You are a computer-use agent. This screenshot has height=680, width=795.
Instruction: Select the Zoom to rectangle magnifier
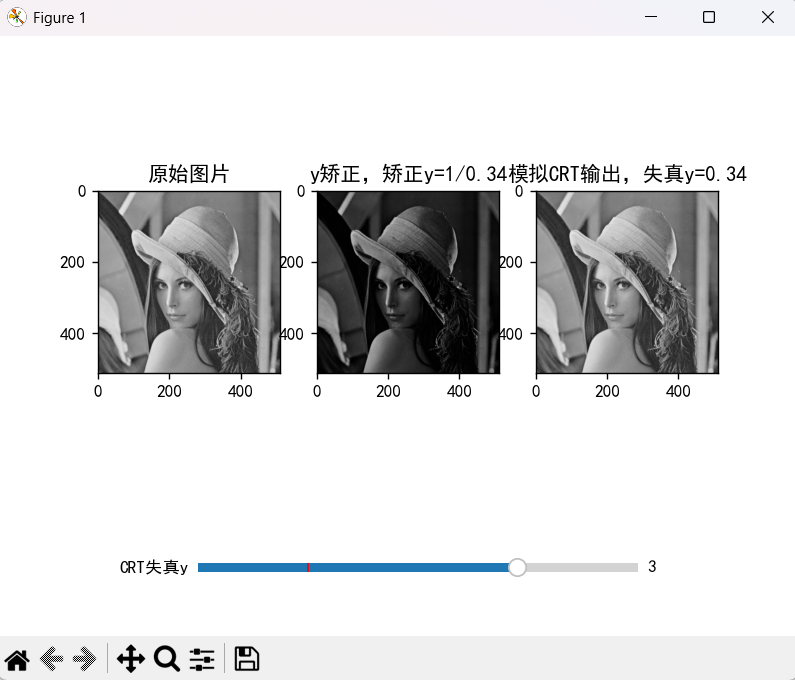(167, 659)
